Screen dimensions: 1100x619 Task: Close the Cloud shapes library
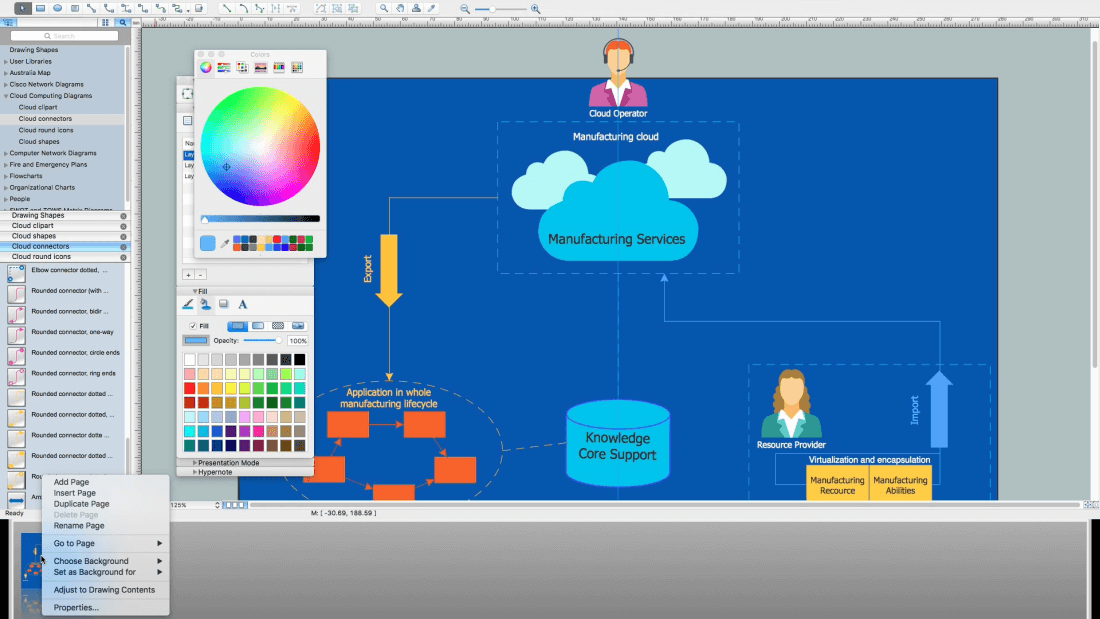pos(123,237)
